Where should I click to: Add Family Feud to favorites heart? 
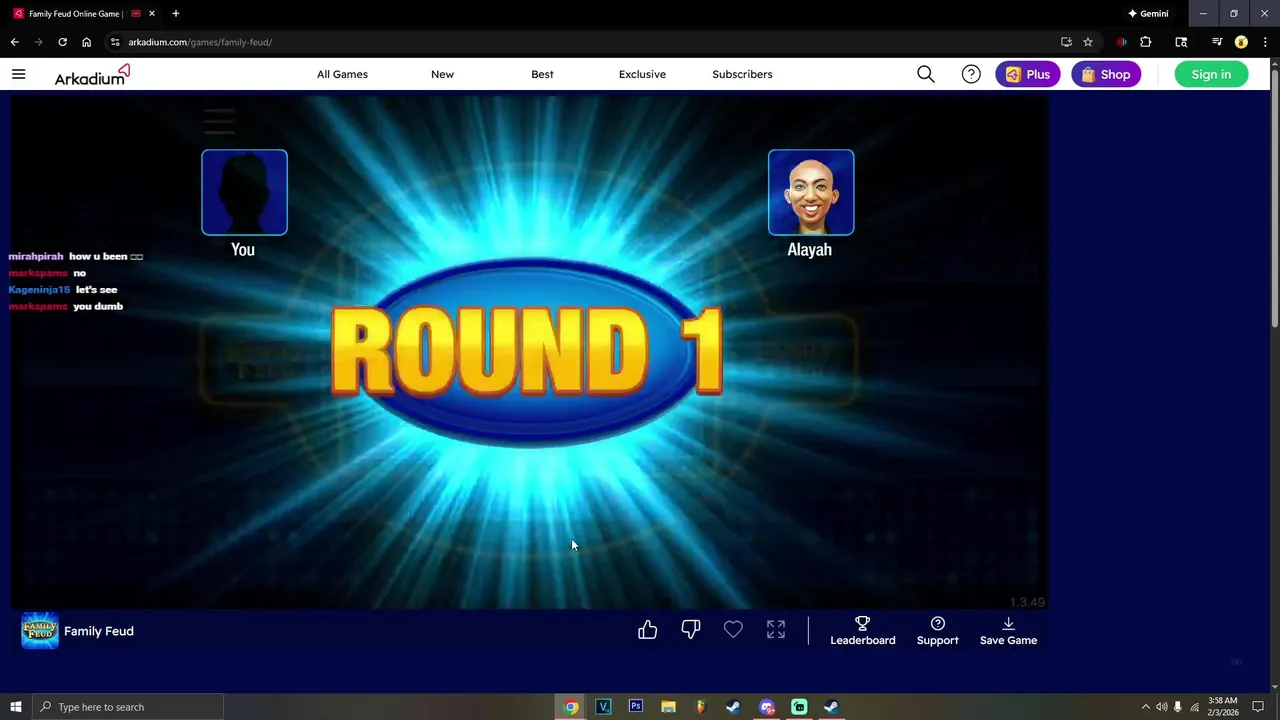pos(733,629)
